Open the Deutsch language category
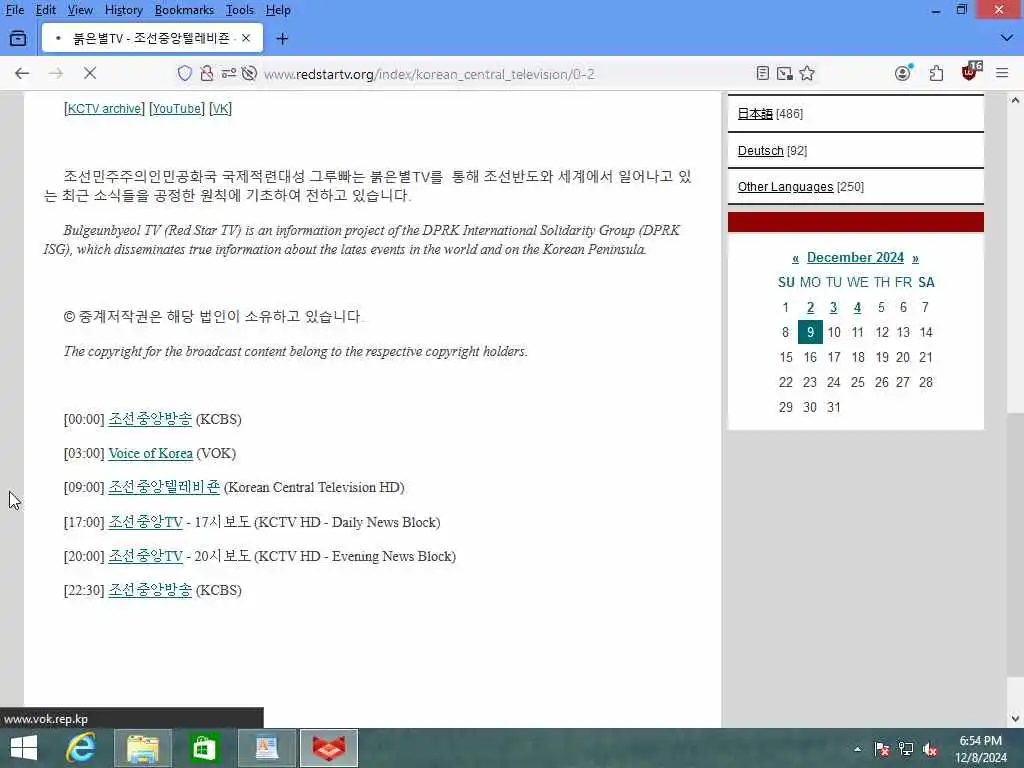Screen dimensions: 1024x768 click(x=761, y=151)
